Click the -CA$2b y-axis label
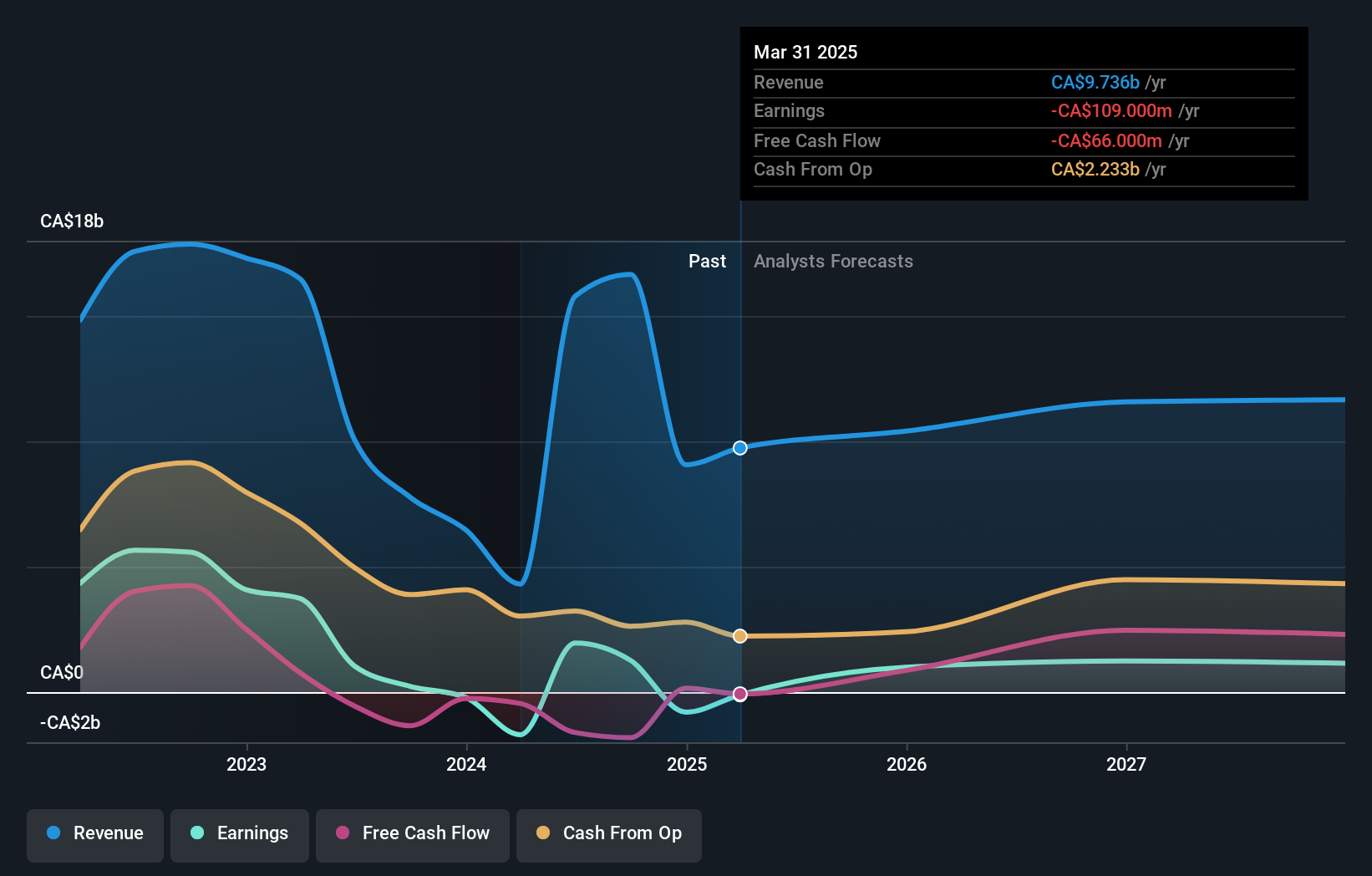 pos(70,722)
